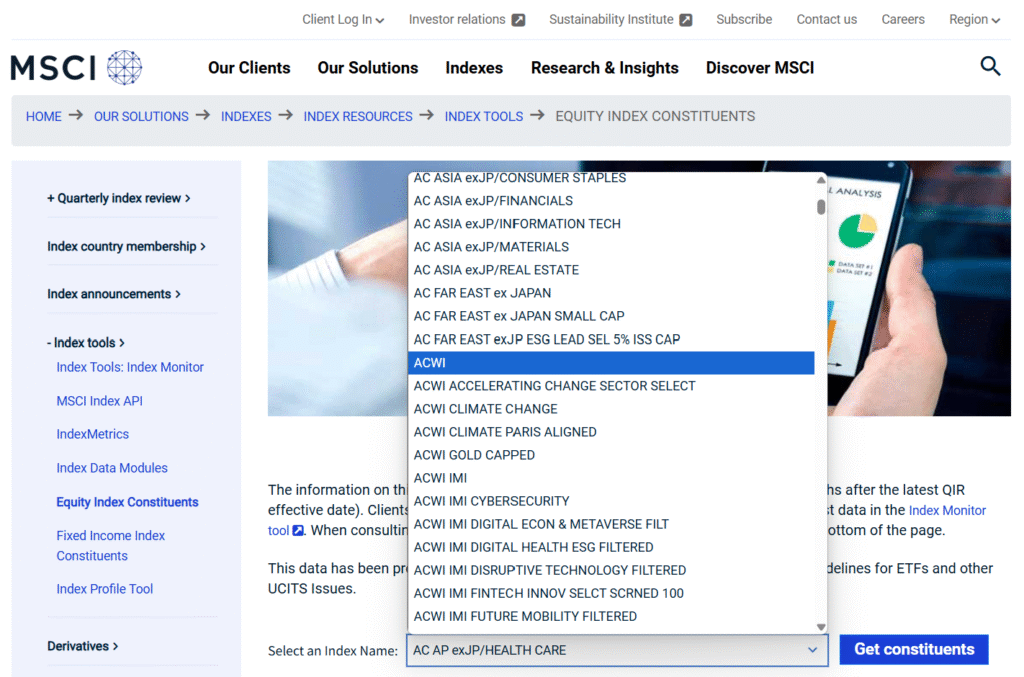Select AC ASIA exJP/INFORMATION TECH option
The height and width of the screenshot is (677, 1024).
point(611,224)
